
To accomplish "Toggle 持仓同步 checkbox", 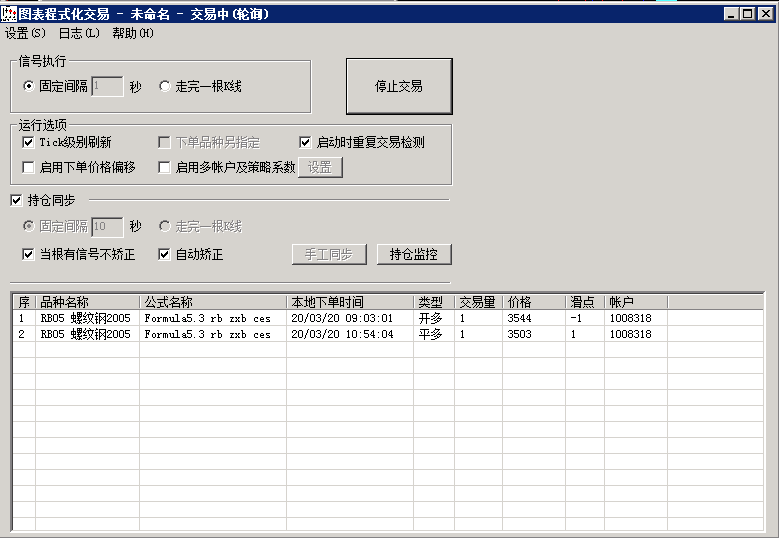I will point(16,200).
